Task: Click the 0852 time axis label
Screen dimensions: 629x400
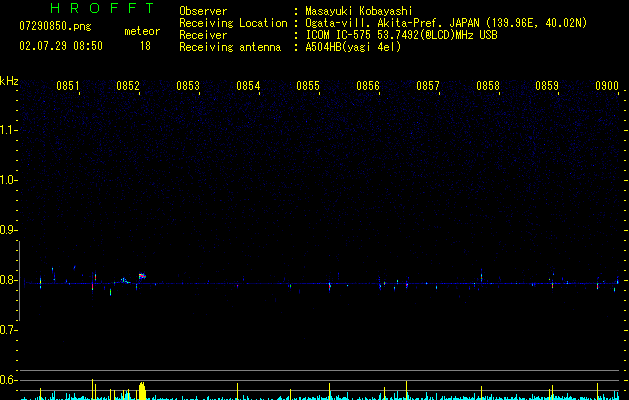Action: coord(128,86)
